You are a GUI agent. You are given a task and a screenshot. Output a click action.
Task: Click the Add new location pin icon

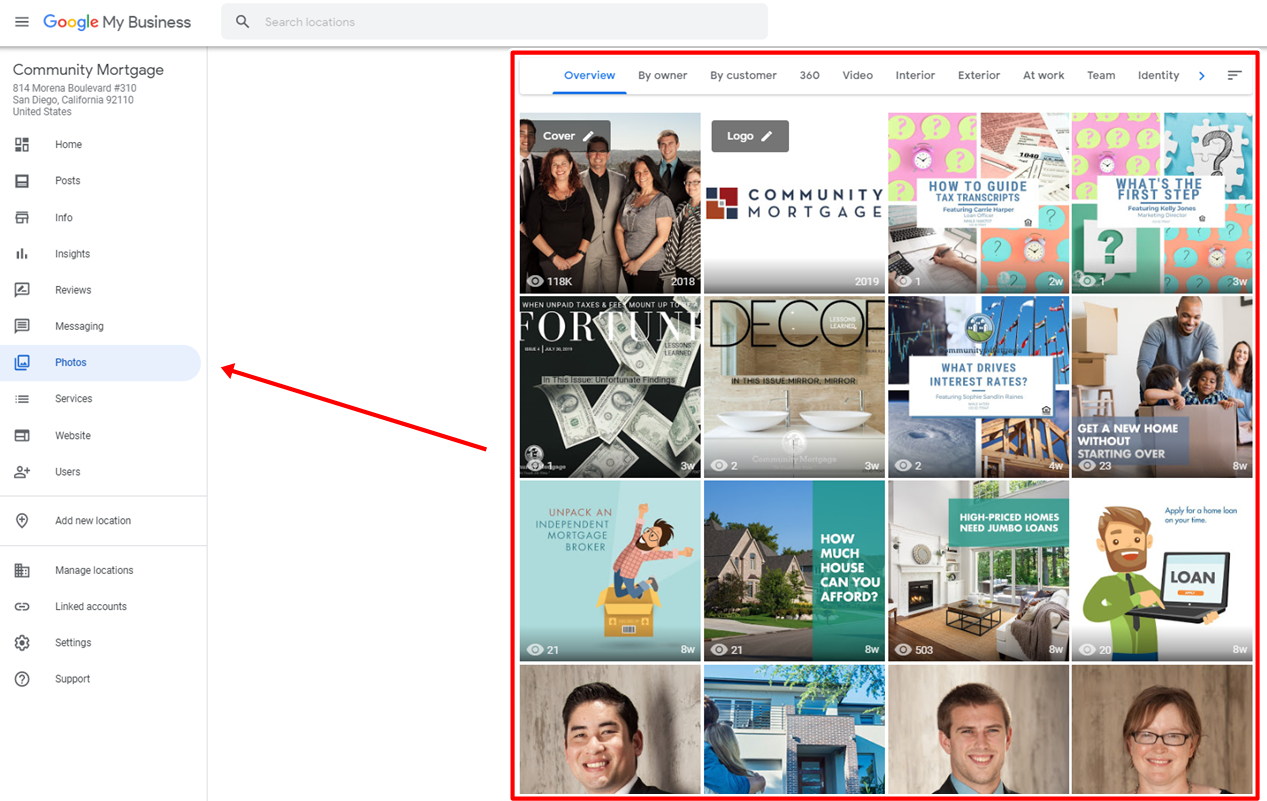[22, 521]
